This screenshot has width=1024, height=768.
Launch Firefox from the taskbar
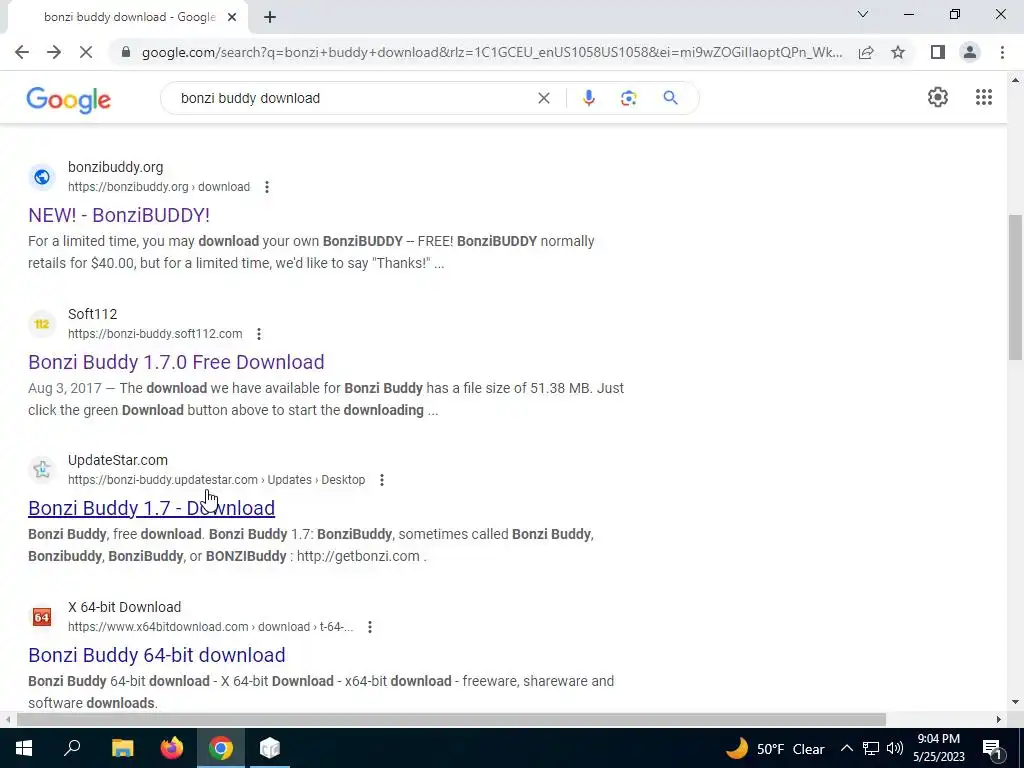tap(172, 748)
